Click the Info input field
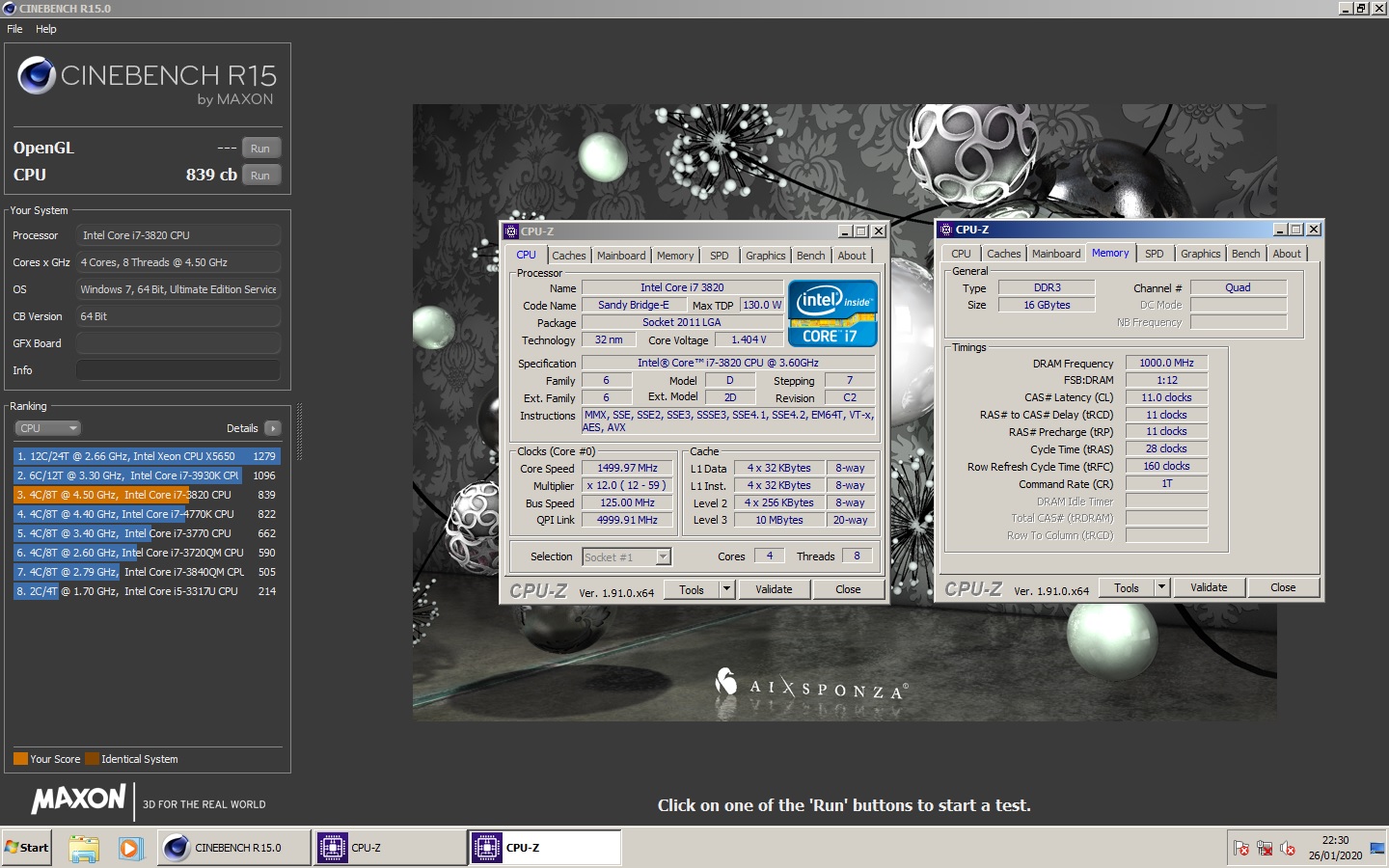The height and width of the screenshot is (868, 1389). 178,370
